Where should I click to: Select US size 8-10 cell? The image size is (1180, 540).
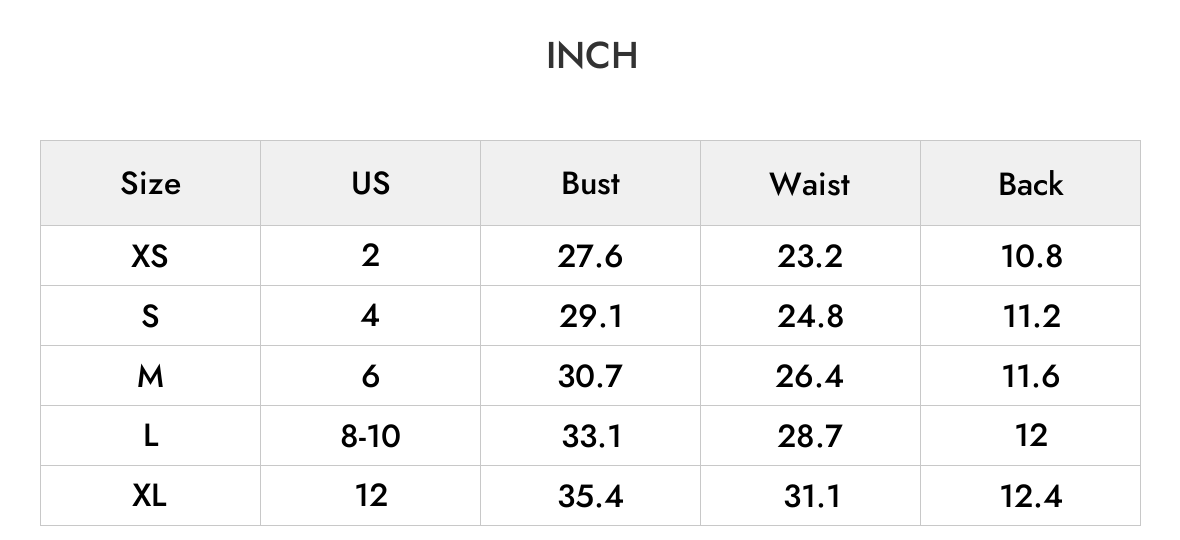pyautogui.click(x=370, y=435)
